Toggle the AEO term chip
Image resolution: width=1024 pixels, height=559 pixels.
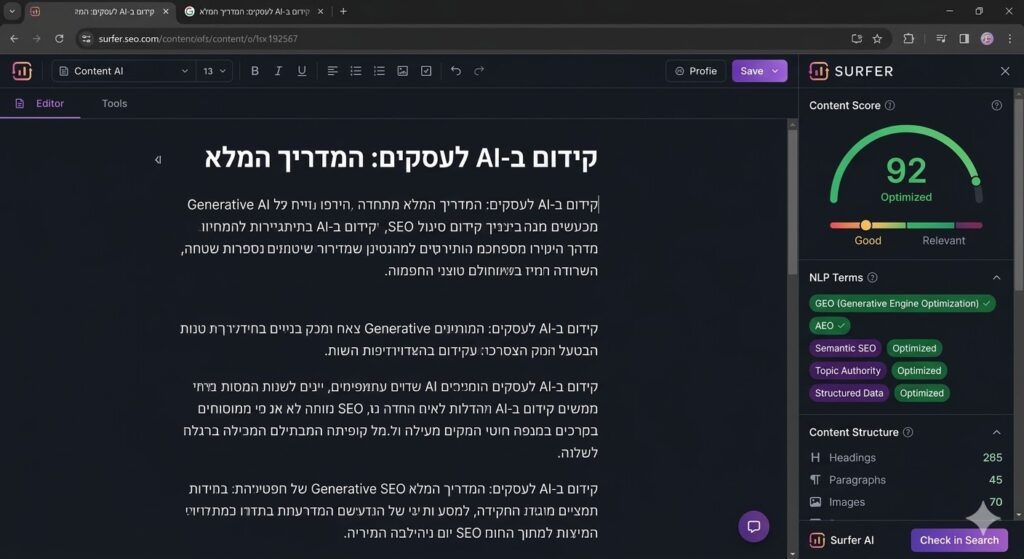point(829,326)
